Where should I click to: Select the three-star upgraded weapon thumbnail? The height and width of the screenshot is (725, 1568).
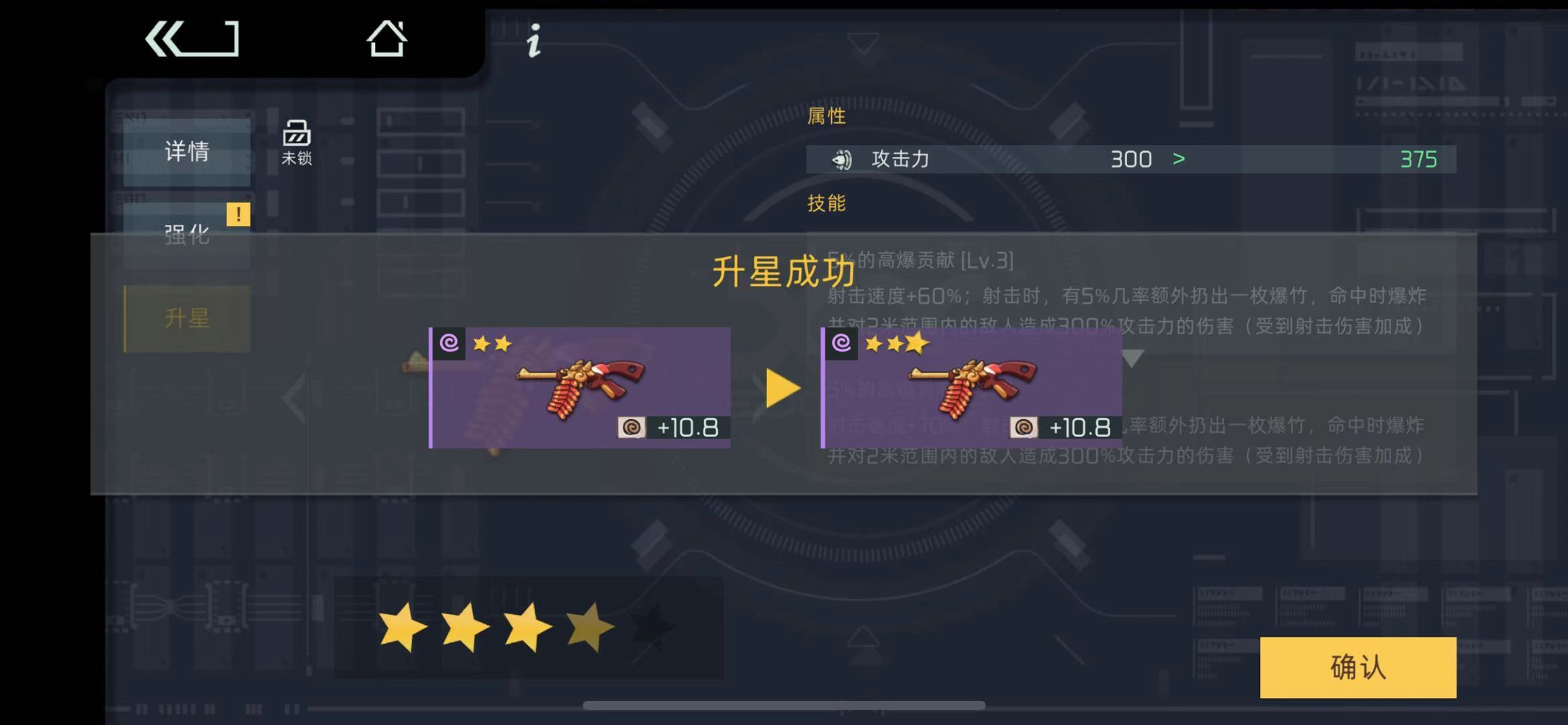(x=972, y=387)
